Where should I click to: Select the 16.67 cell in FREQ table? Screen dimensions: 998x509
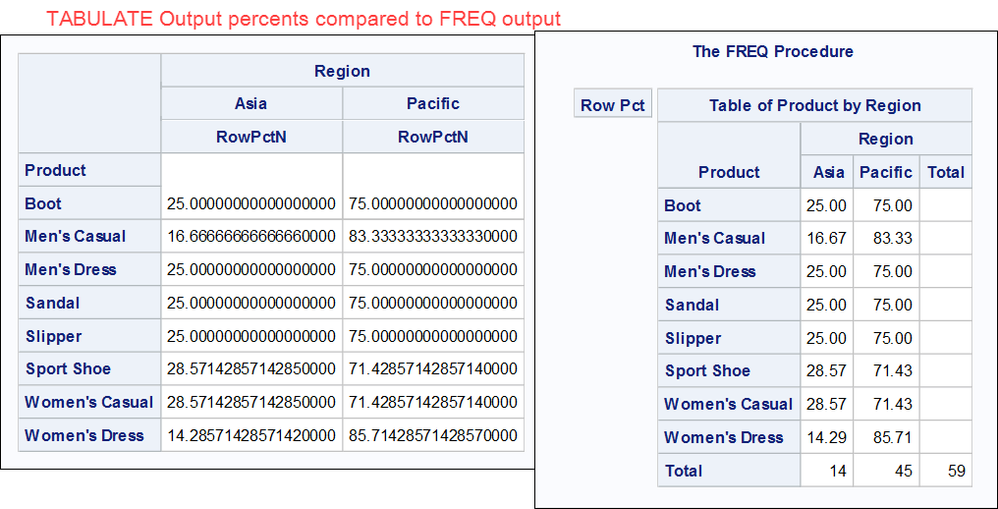(829, 239)
